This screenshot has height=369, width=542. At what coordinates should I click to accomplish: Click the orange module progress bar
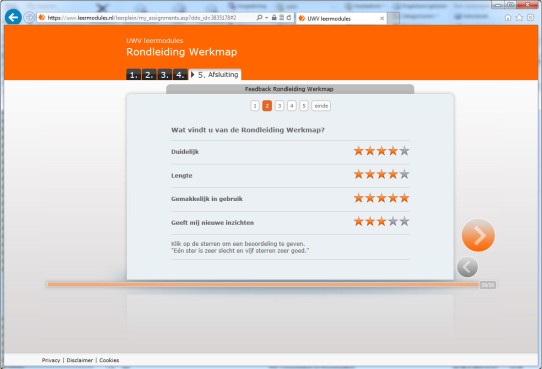click(x=263, y=285)
